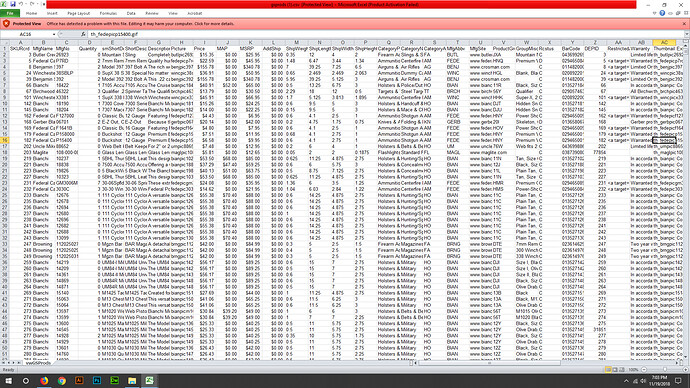Open Firefox from the taskbar
The width and height of the screenshot is (690, 388).
tap(44, 381)
